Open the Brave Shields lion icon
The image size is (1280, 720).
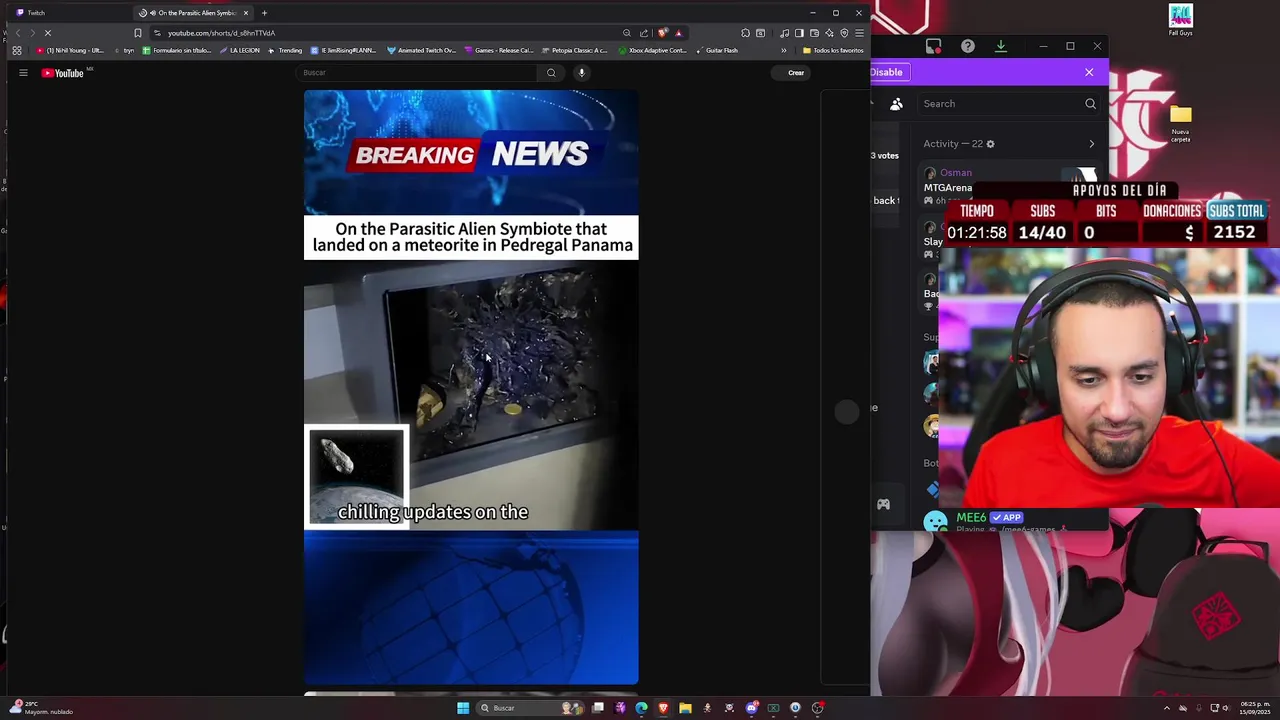(662, 33)
